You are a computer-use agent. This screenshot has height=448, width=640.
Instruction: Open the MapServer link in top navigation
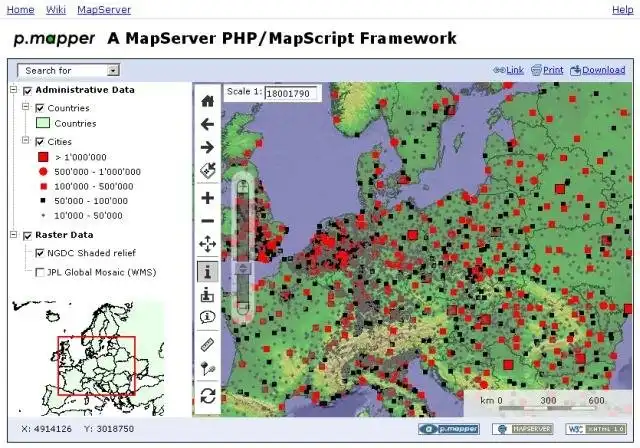pyautogui.click(x=104, y=9)
